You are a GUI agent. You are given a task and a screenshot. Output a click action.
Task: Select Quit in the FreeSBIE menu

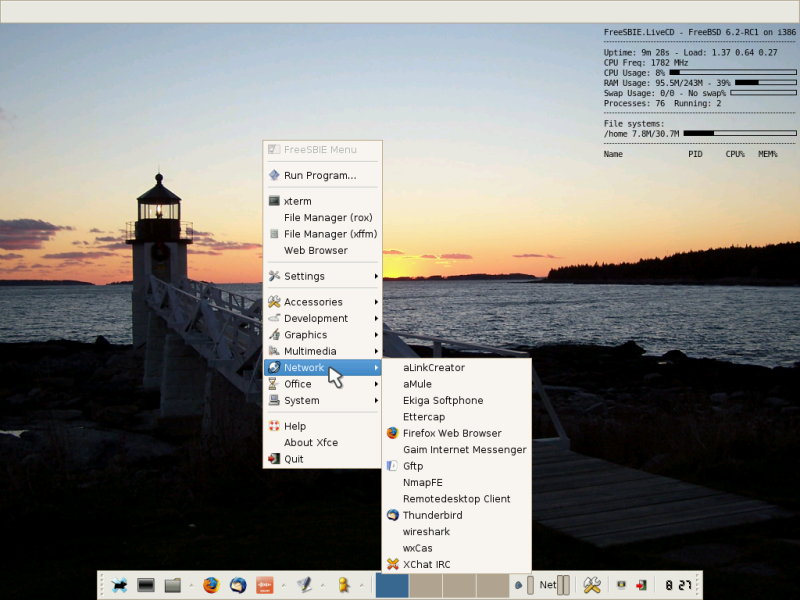[x=293, y=459]
